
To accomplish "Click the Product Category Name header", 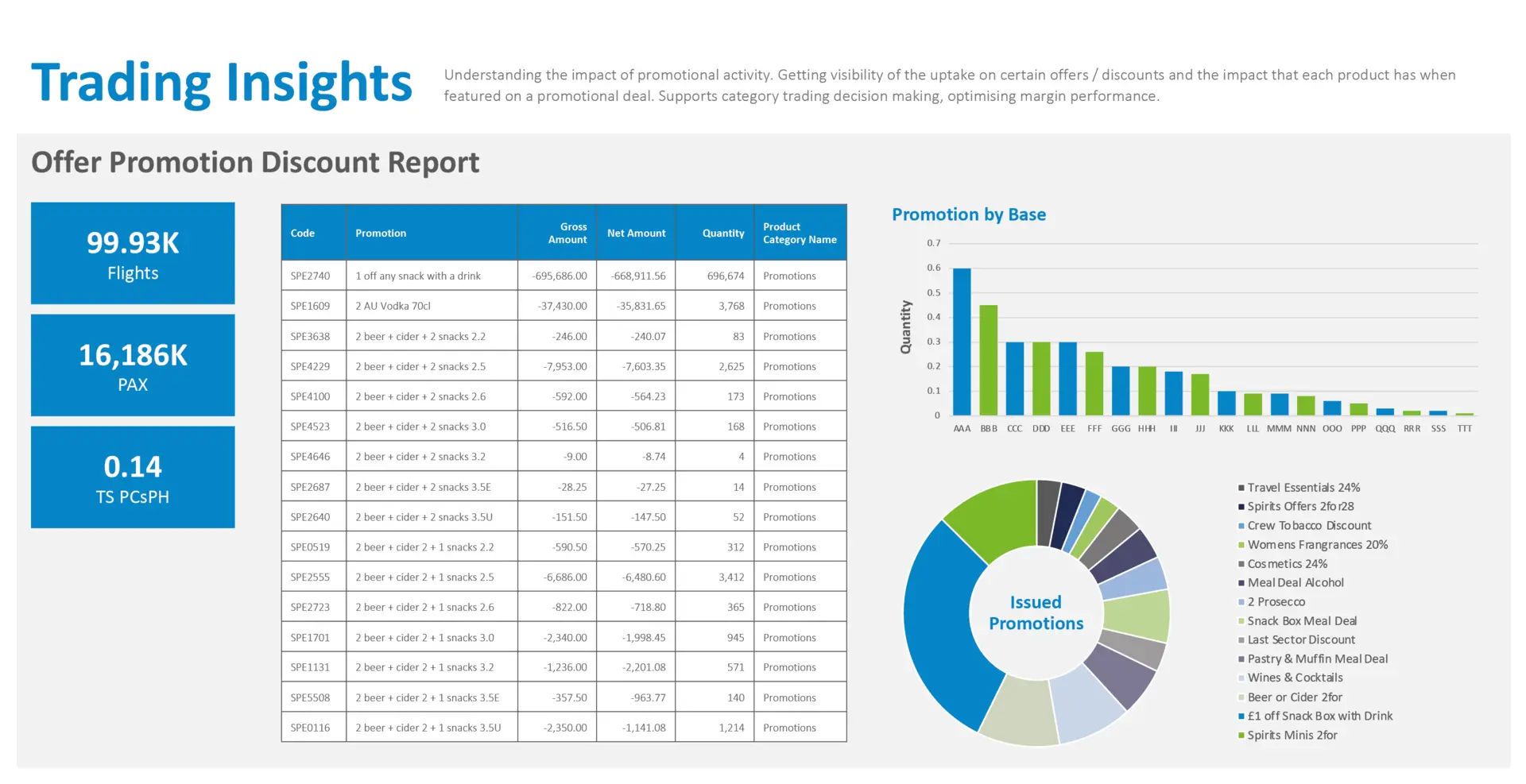I will pyautogui.click(x=800, y=233).
